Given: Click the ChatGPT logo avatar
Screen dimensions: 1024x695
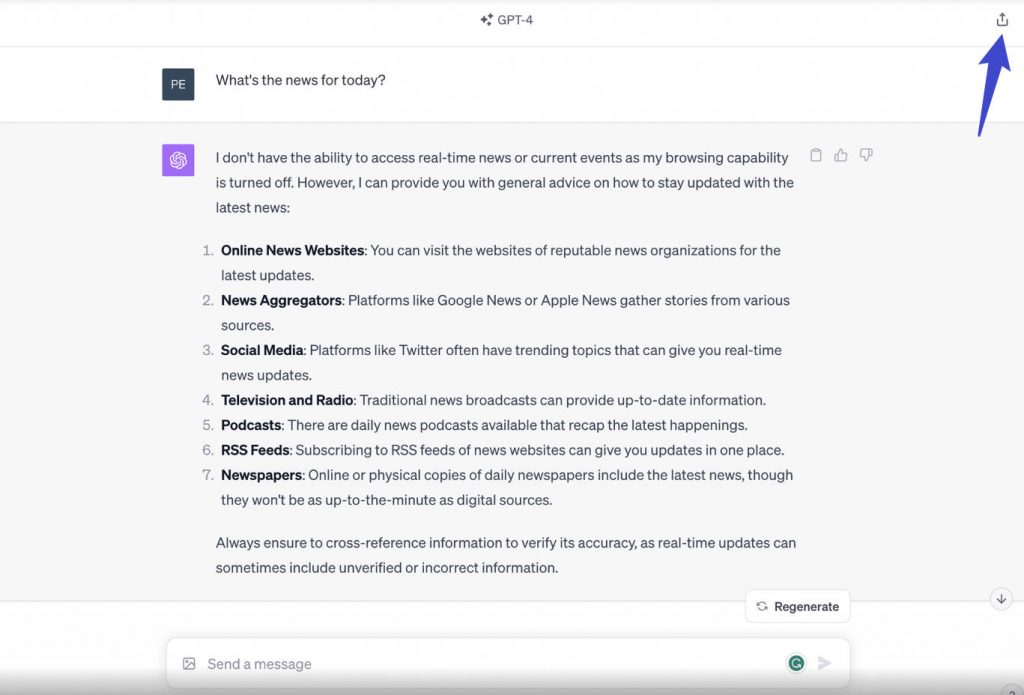Looking at the screenshot, I should click(x=178, y=160).
